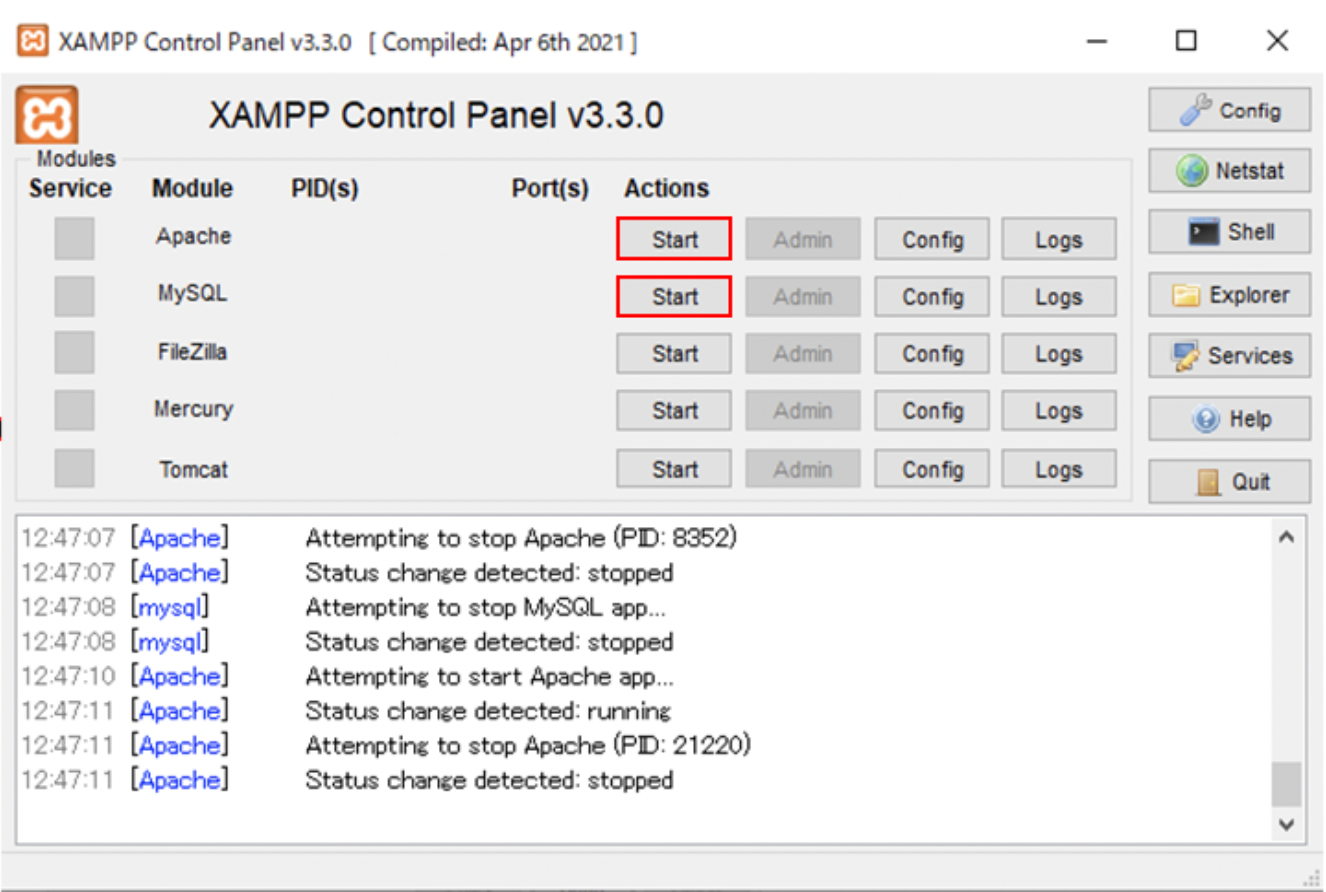Click the log scrollbar down arrow

tap(1287, 825)
